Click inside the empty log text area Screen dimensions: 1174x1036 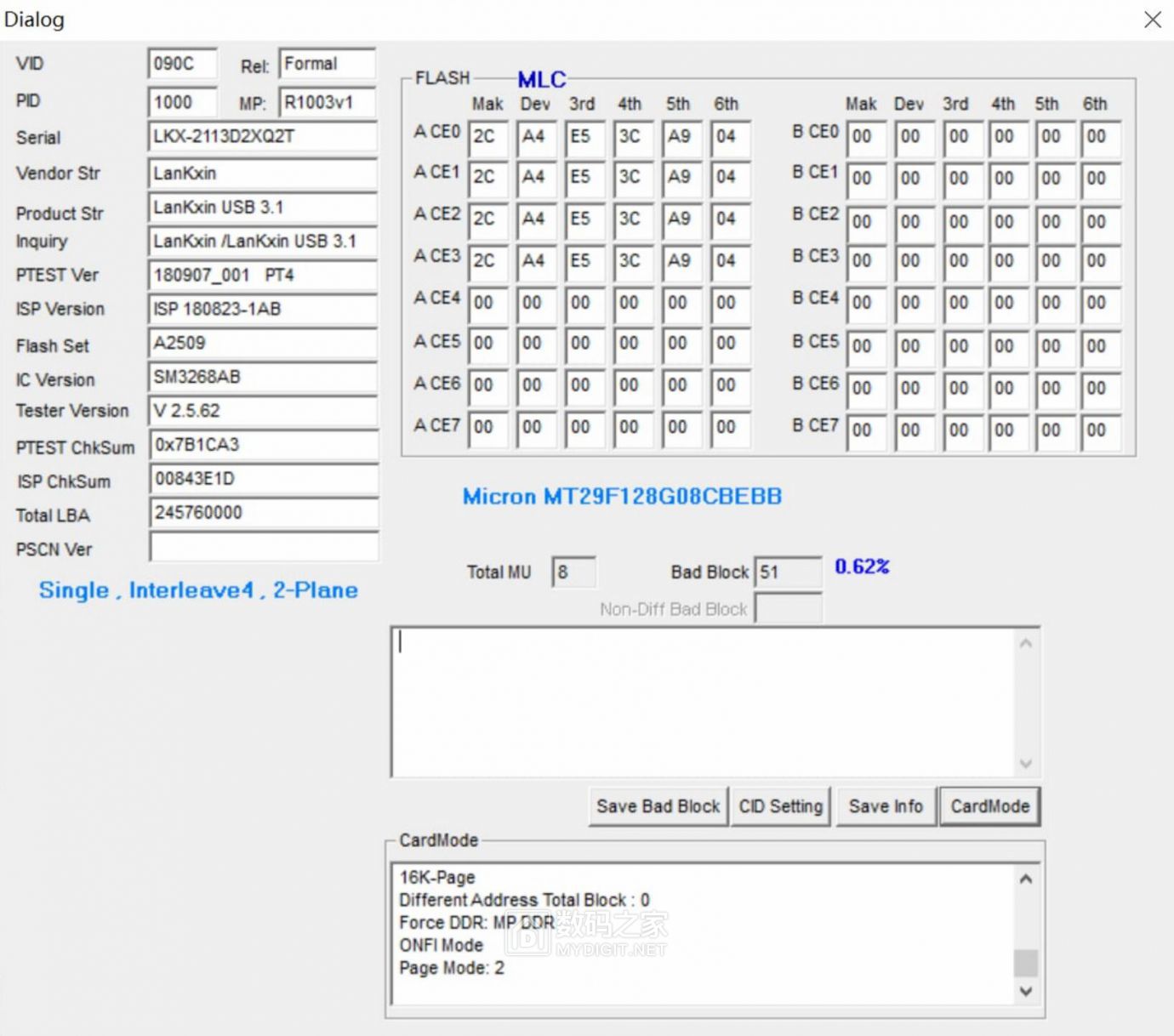coord(702,702)
